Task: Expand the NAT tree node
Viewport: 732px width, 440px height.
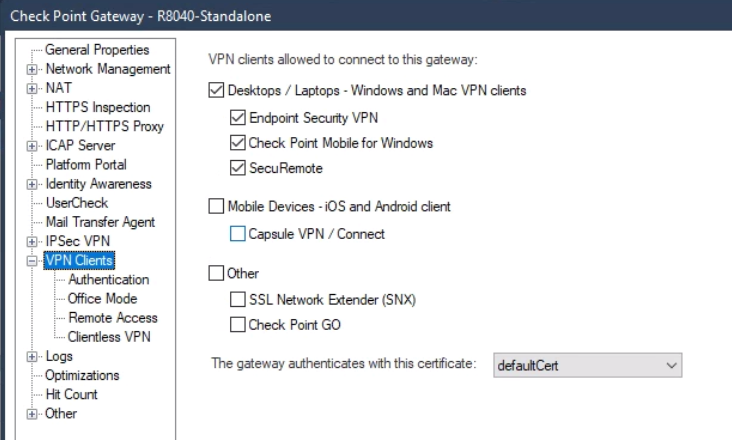Action: tap(32, 89)
